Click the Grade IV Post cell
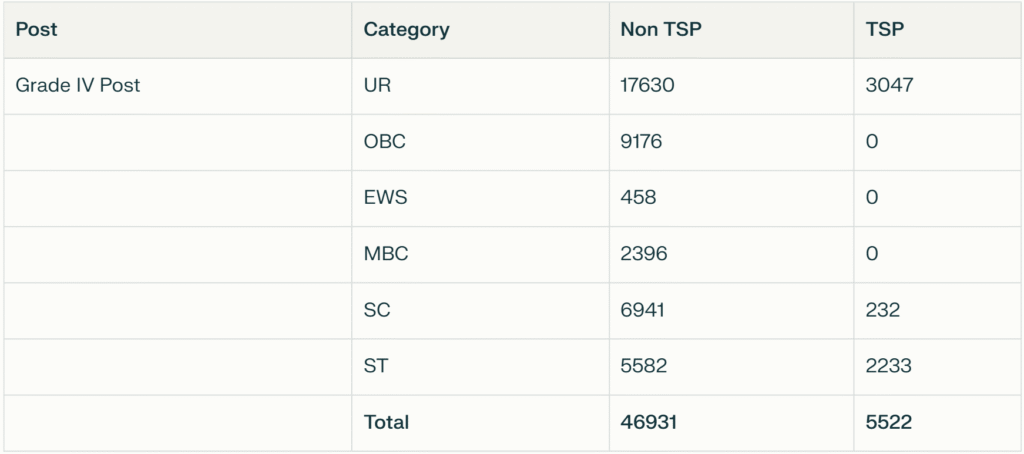This screenshot has width=1024, height=454. click(77, 85)
